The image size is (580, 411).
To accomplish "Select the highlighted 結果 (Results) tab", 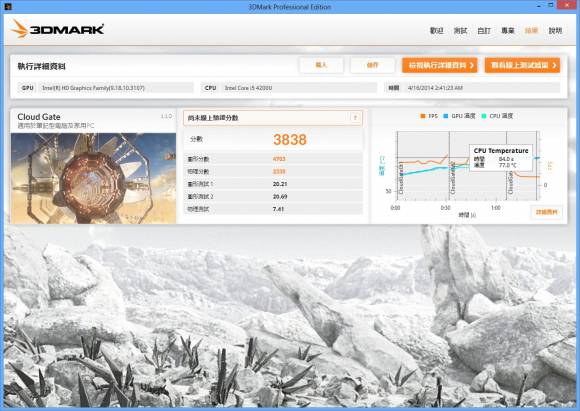I will tap(531, 31).
